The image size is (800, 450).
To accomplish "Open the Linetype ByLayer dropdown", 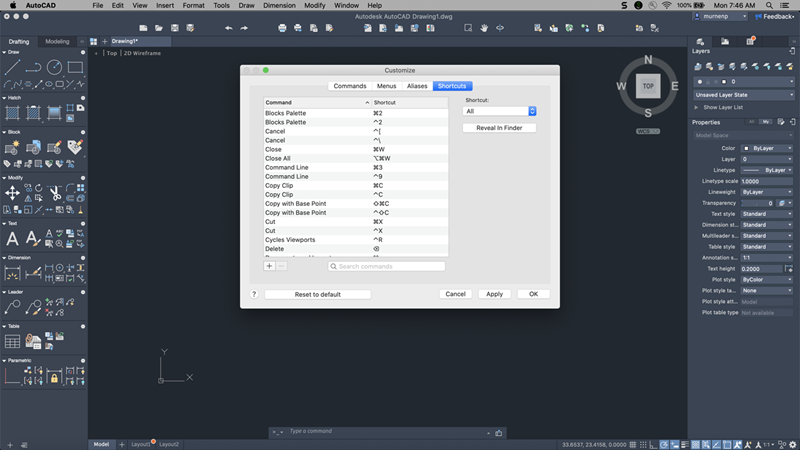I will point(767,170).
